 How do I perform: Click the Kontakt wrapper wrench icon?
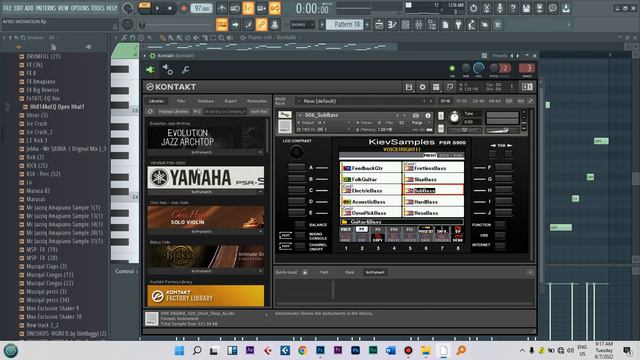pyautogui.click(x=185, y=70)
